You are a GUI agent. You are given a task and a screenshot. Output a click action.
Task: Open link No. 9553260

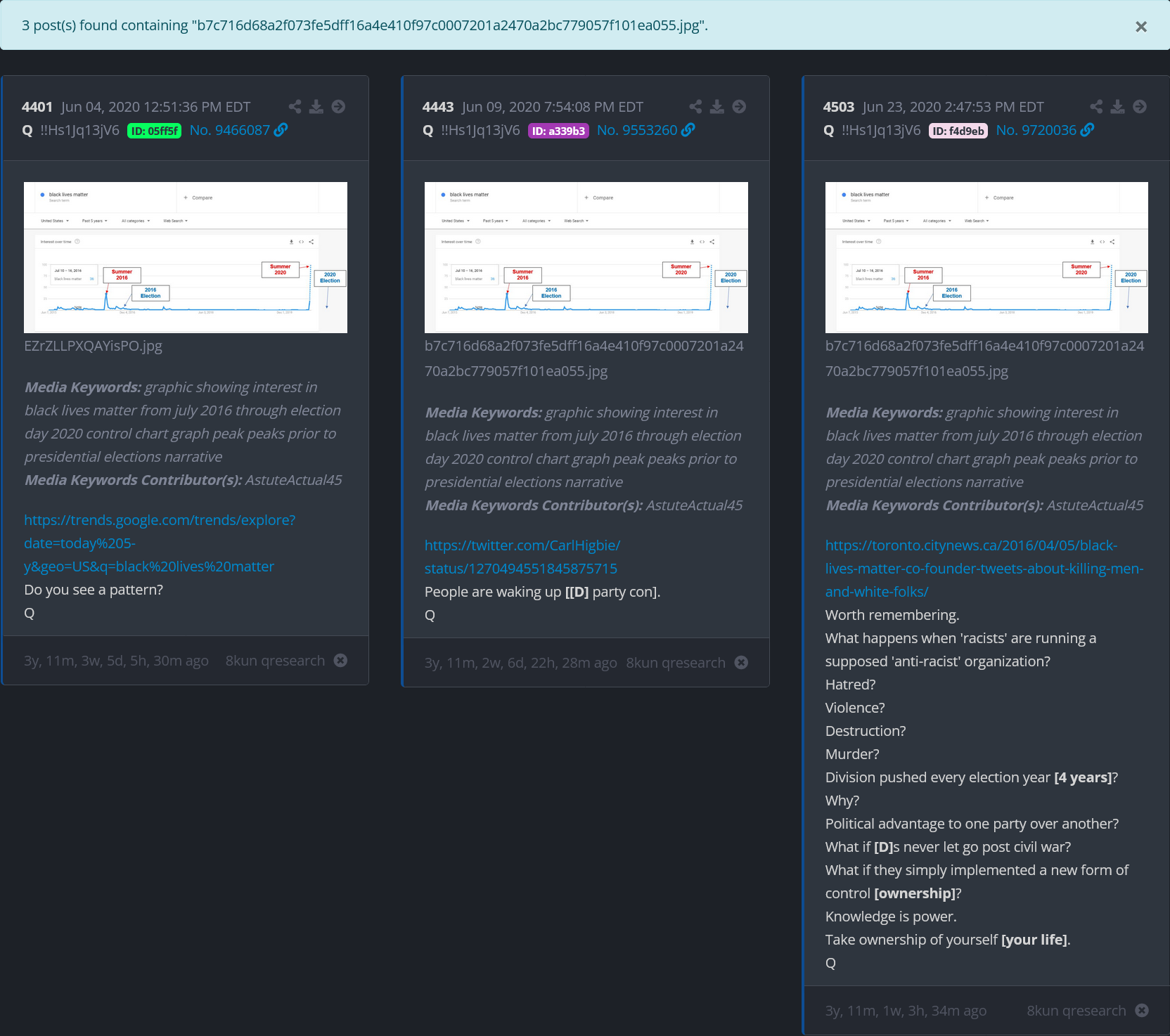click(x=637, y=130)
